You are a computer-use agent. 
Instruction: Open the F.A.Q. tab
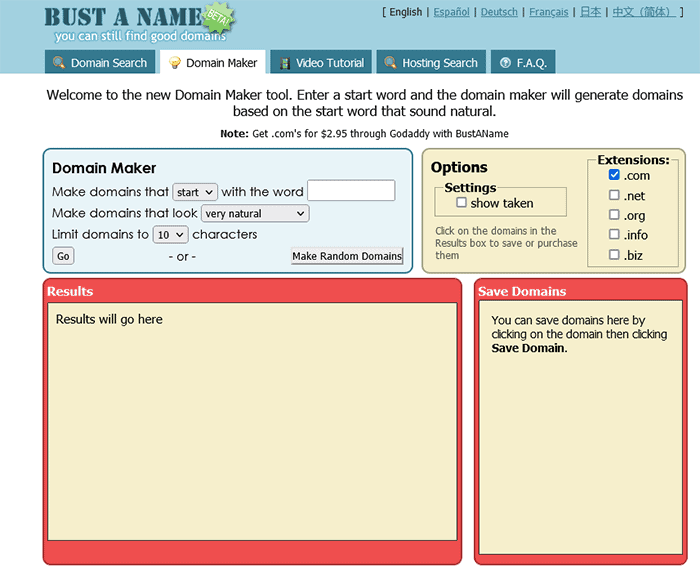523,62
